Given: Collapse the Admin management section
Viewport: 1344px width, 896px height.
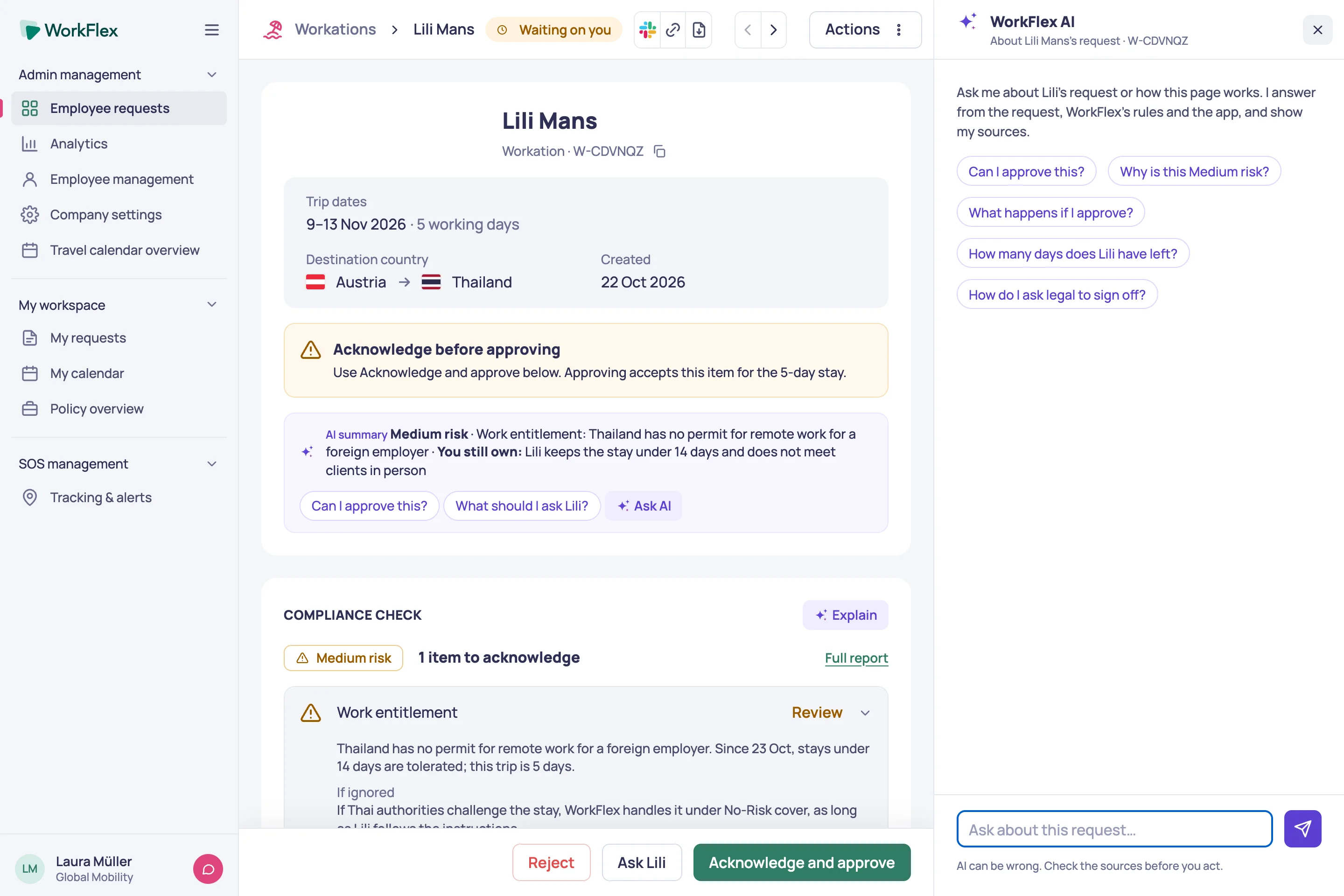Looking at the screenshot, I should [211, 75].
